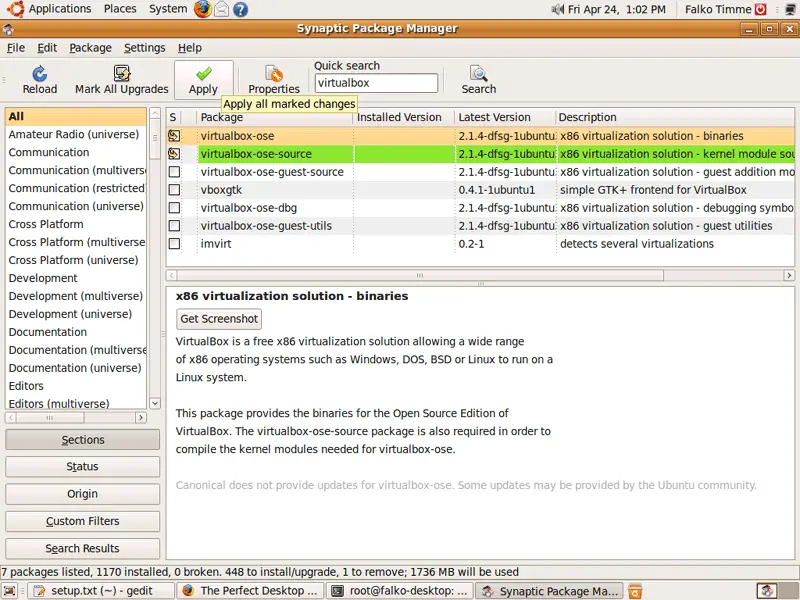This screenshot has width=800, height=600.
Task: Open Custom Filters view
Action: coord(82,521)
